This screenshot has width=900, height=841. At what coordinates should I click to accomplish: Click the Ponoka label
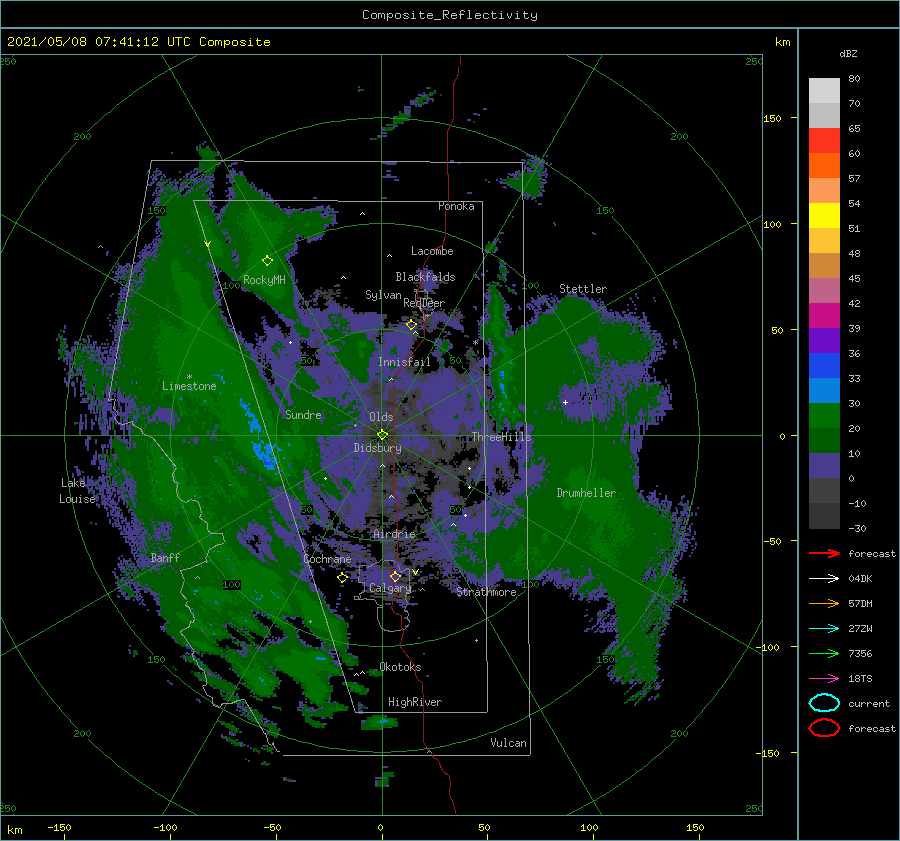pos(456,206)
